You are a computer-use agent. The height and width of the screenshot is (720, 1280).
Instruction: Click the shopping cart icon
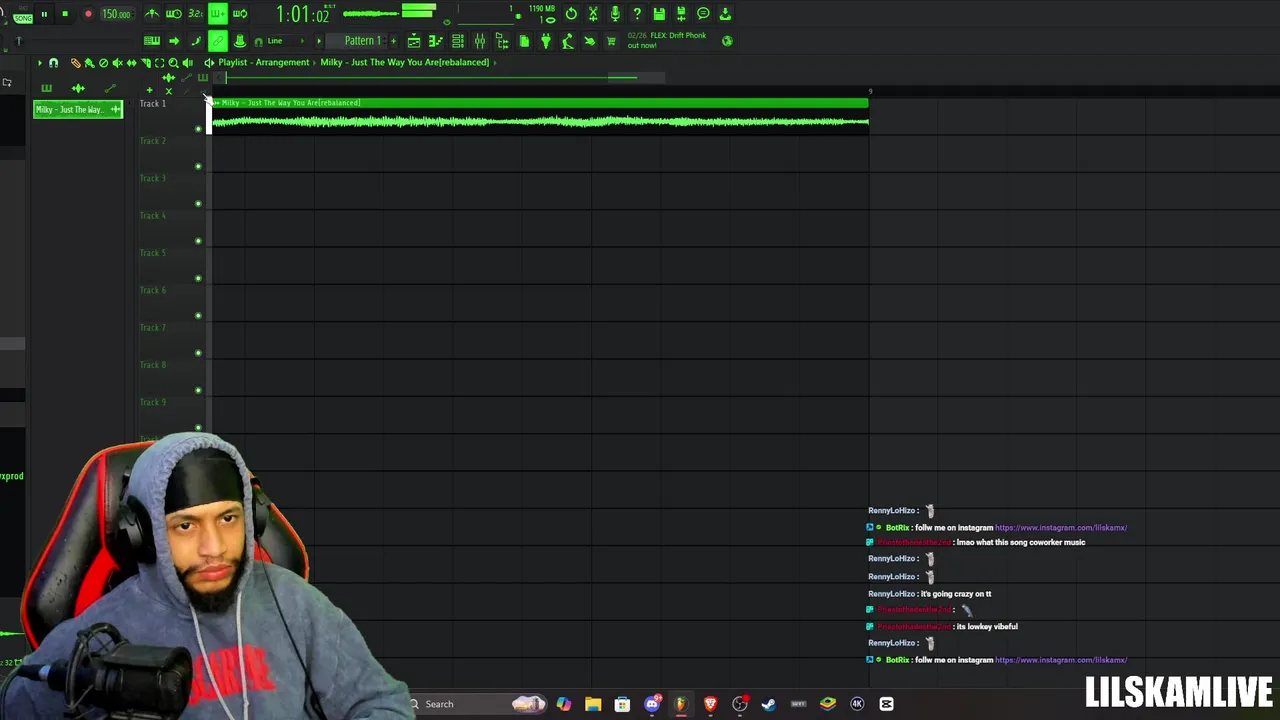[x=611, y=41]
